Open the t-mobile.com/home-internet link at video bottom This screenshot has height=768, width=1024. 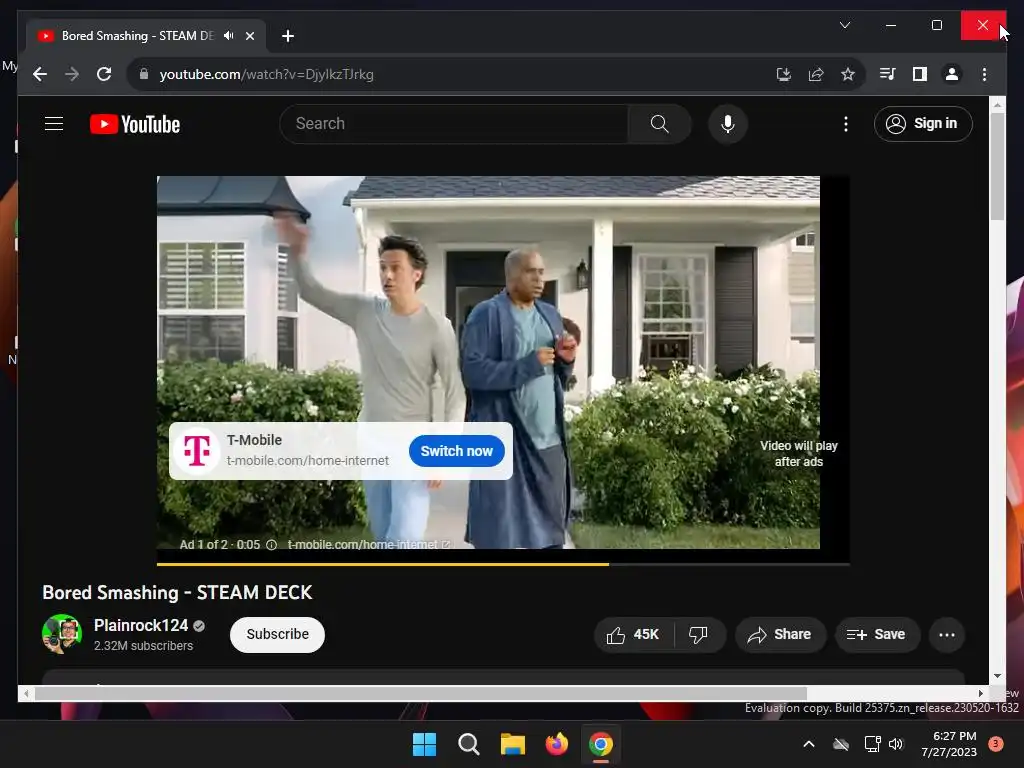point(368,544)
